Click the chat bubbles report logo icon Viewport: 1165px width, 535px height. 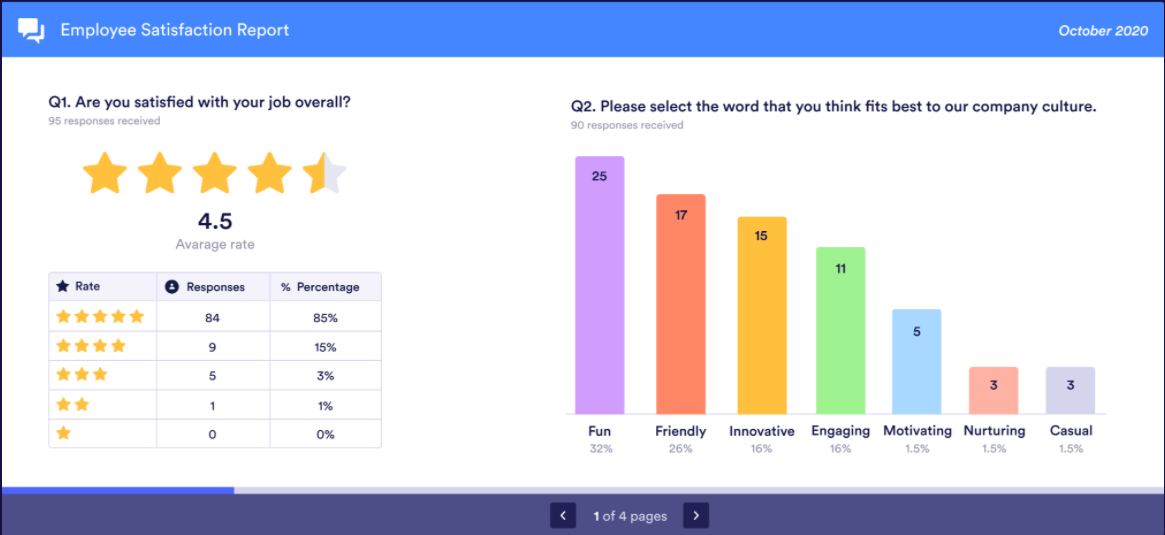tap(32, 30)
